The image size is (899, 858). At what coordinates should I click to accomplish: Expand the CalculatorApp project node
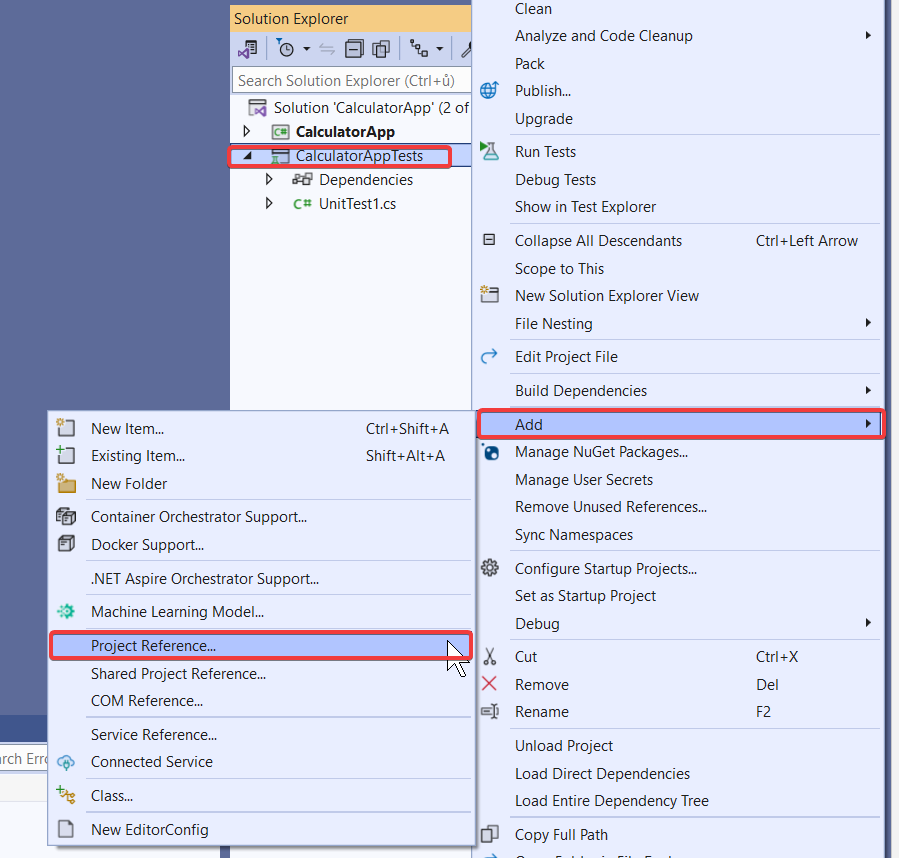[244, 131]
